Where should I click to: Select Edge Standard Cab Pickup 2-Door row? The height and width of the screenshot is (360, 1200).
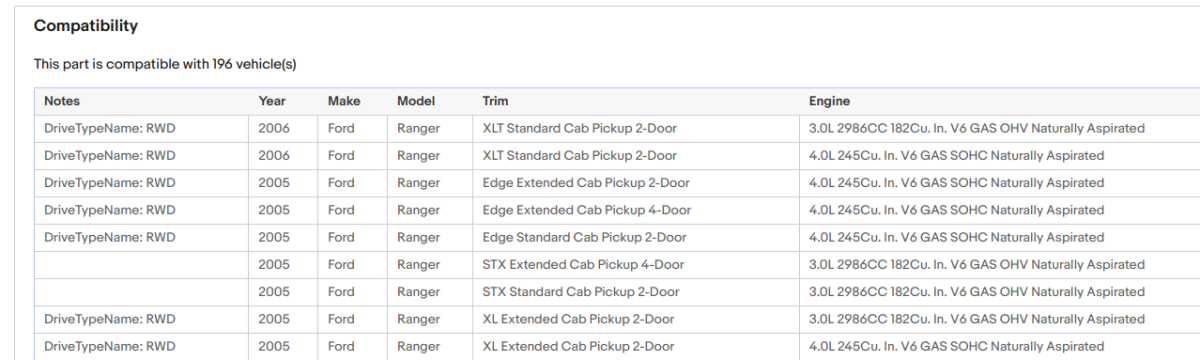tap(617, 237)
